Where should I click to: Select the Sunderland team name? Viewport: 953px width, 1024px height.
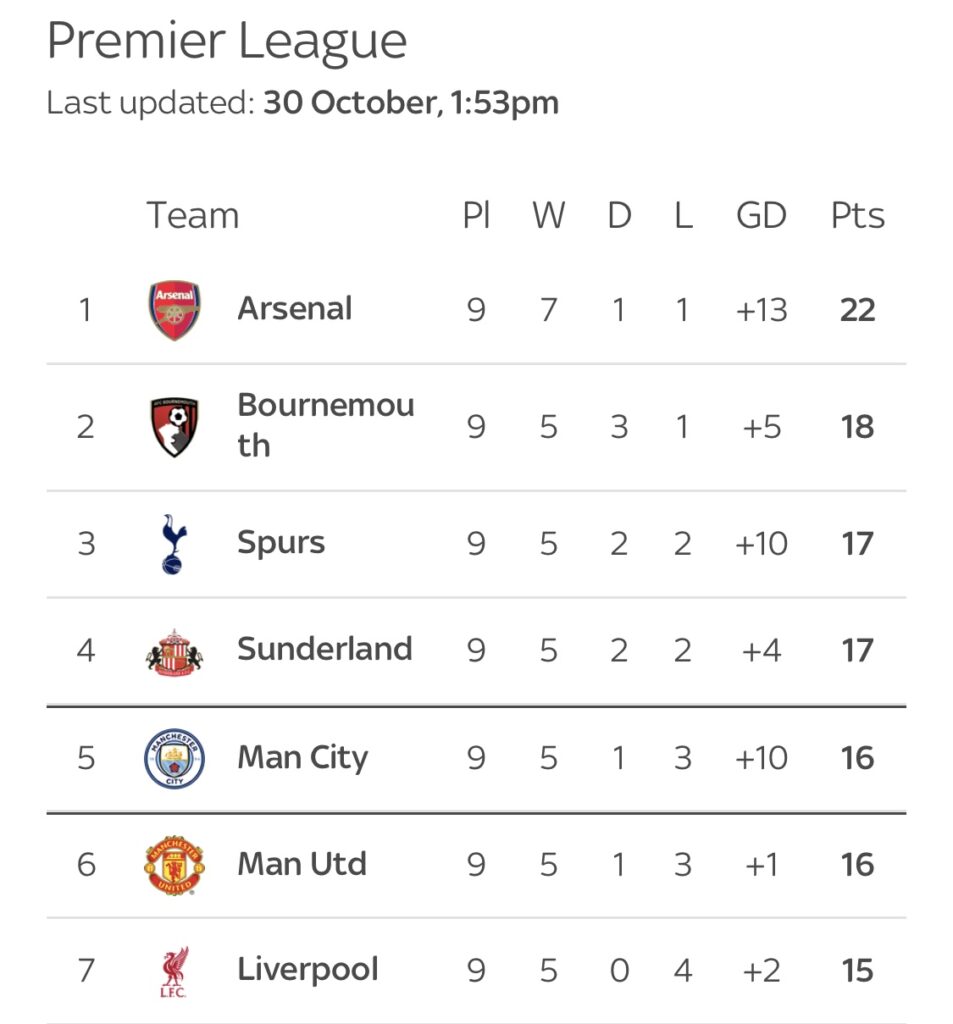click(x=324, y=650)
